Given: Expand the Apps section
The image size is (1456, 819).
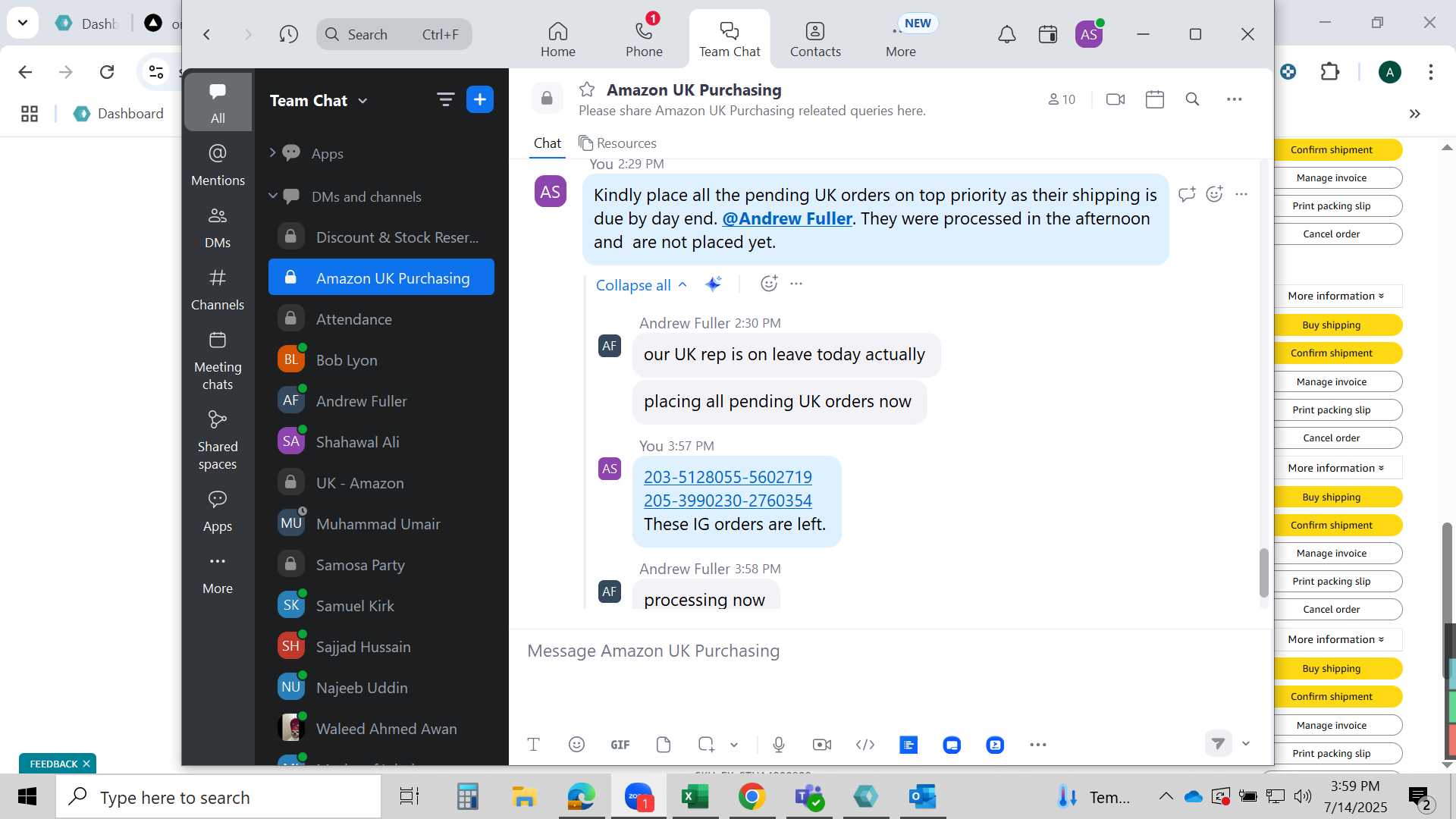Looking at the screenshot, I should coord(273,152).
